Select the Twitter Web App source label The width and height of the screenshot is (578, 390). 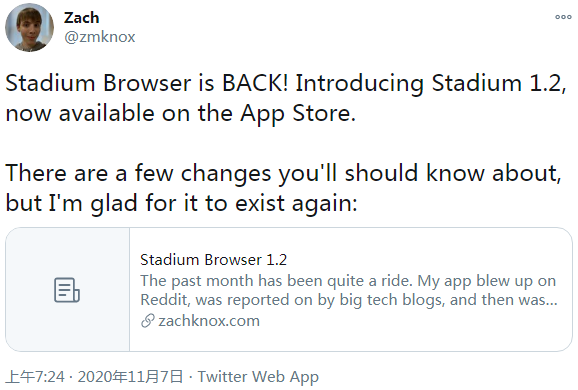tap(258, 377)
